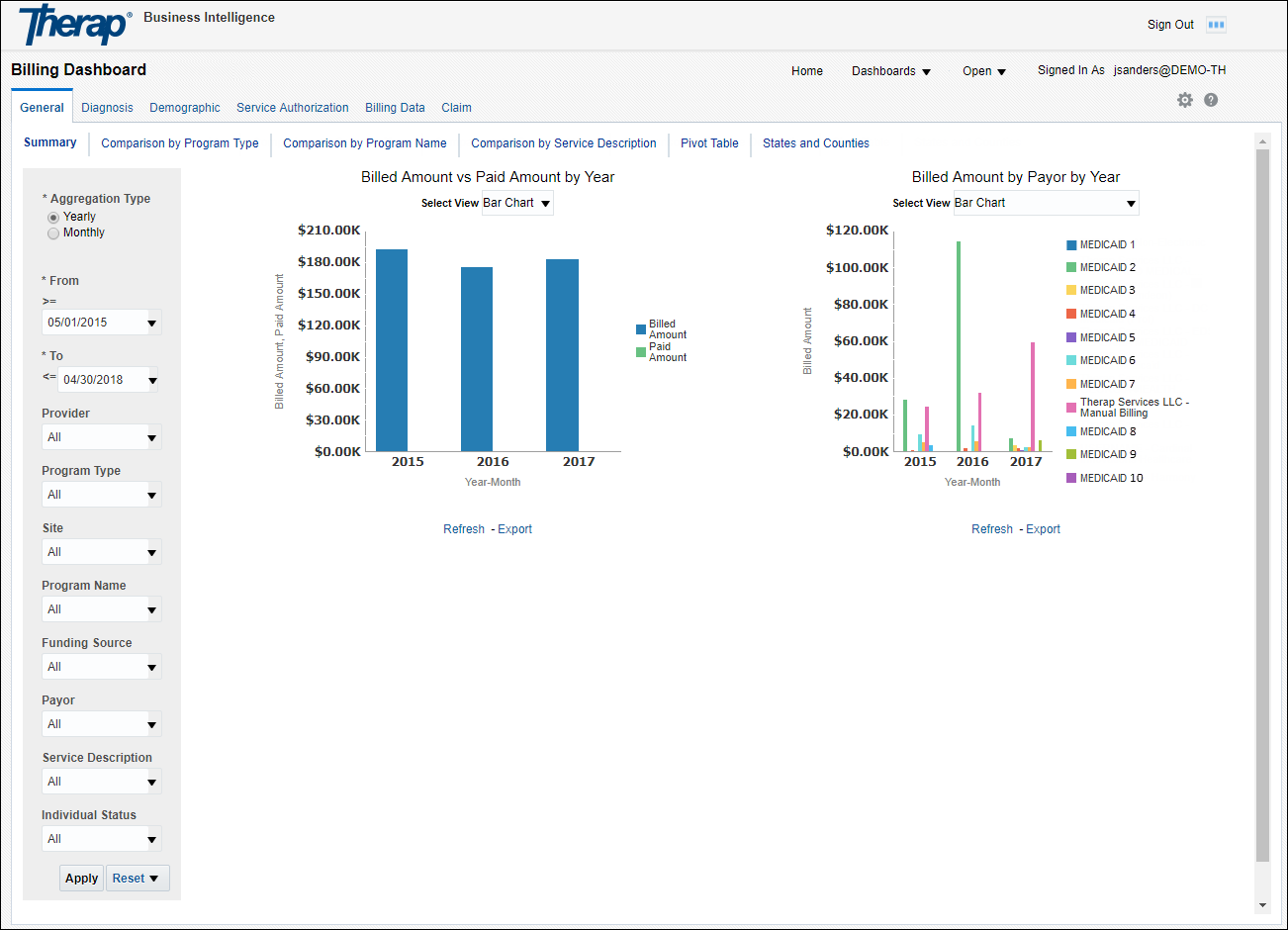The image size is (1288, 930).
Task: Switch aggregation type to Monthly
Action: (53, 232)
